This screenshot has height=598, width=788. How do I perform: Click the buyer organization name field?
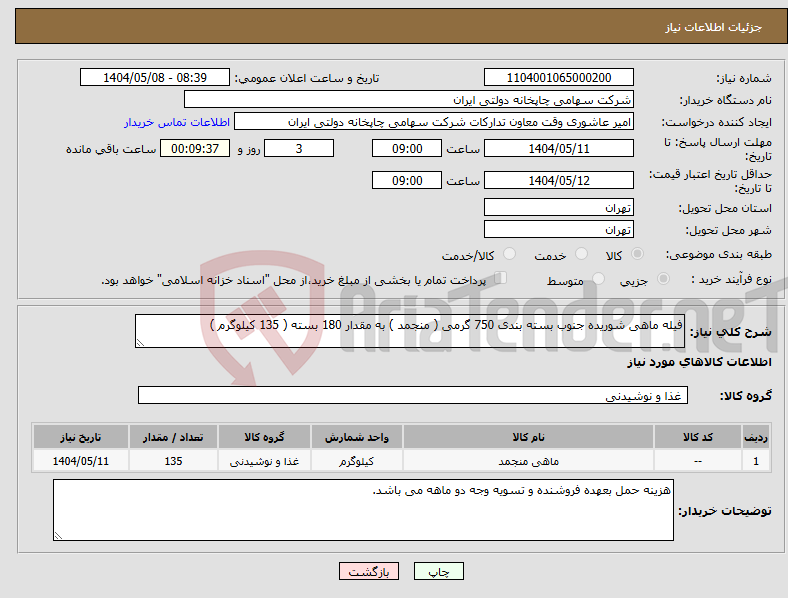[409, 99]
